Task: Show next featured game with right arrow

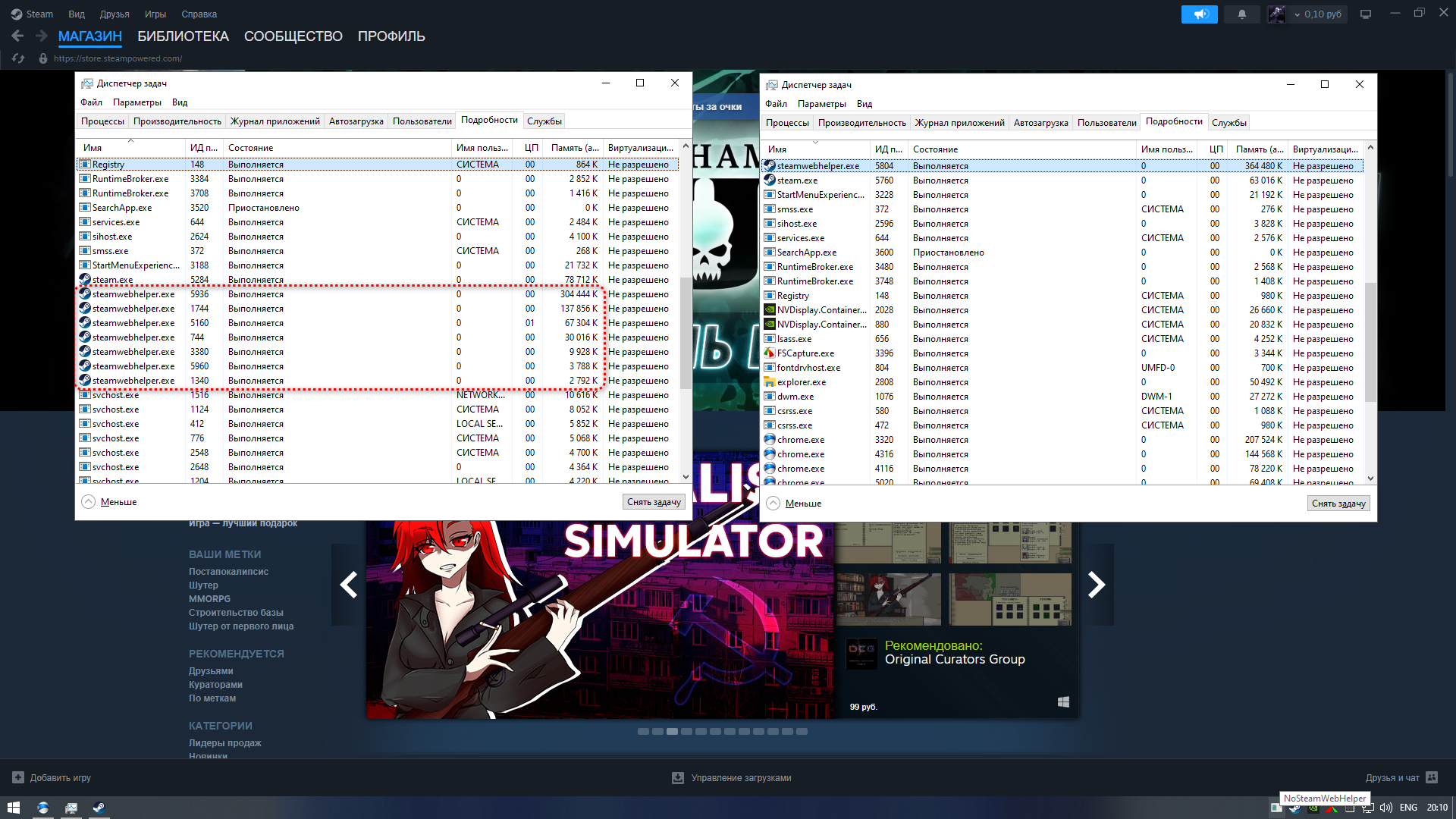Action: click(1097, 585)
